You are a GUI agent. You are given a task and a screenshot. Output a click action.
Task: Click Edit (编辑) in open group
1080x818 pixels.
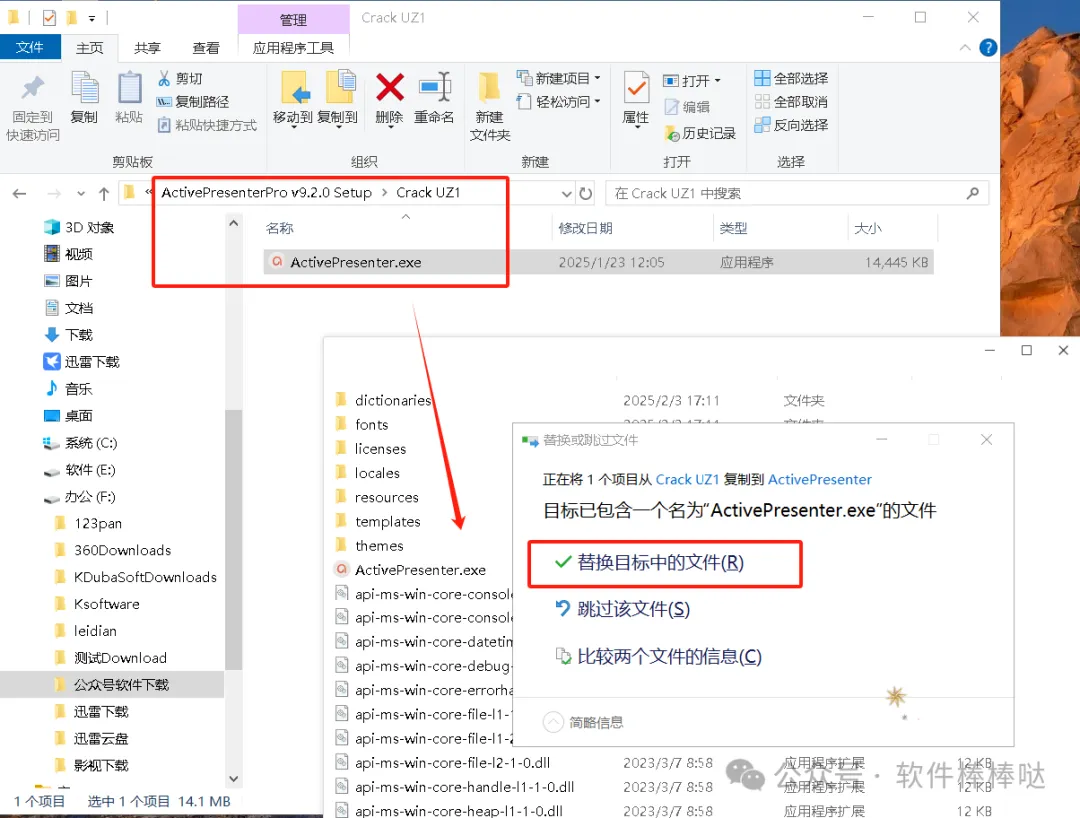[x=687, y=107]
